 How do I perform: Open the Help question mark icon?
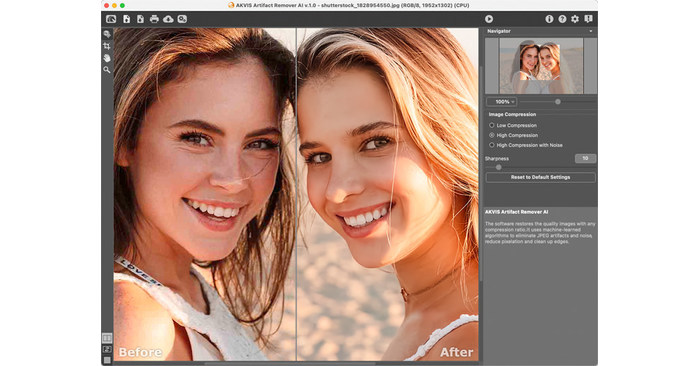pyautogui.click(x=562, y=19)
